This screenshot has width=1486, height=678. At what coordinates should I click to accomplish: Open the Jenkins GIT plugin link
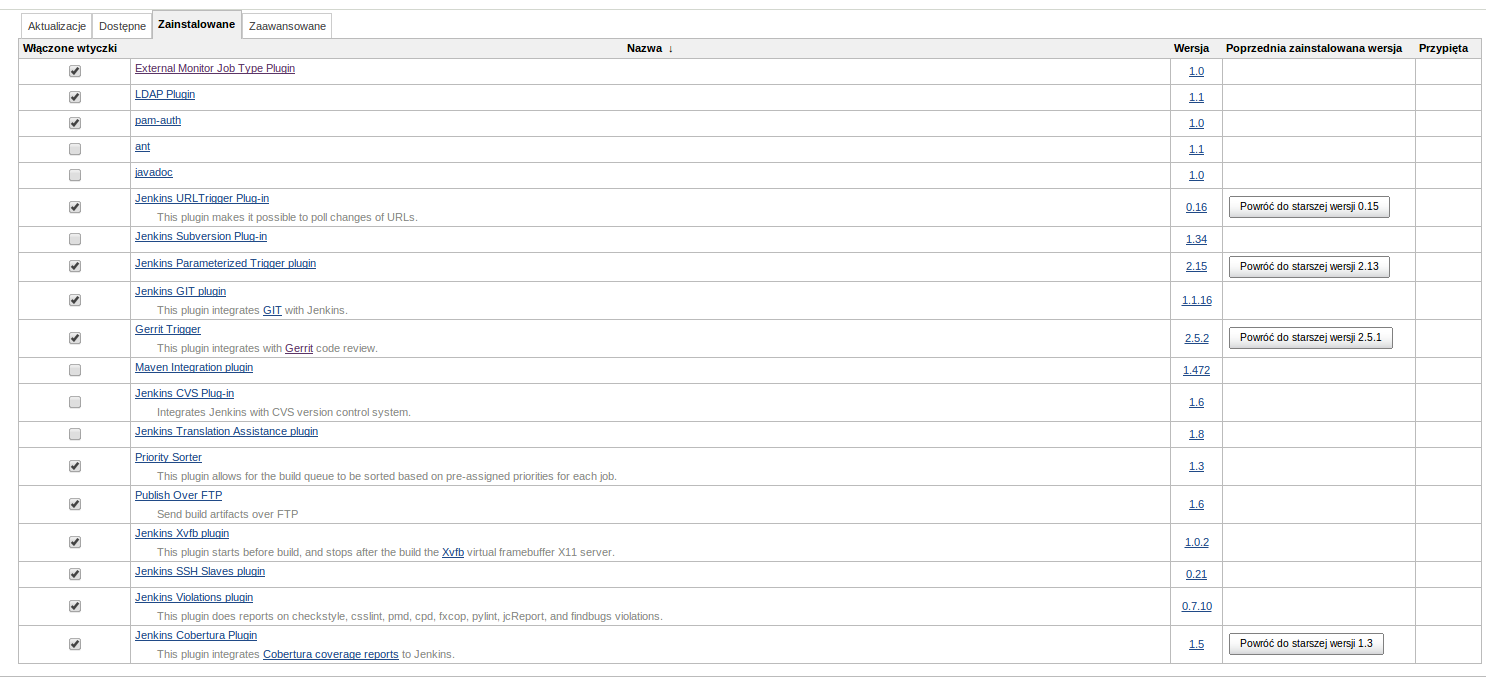[180, 292]
